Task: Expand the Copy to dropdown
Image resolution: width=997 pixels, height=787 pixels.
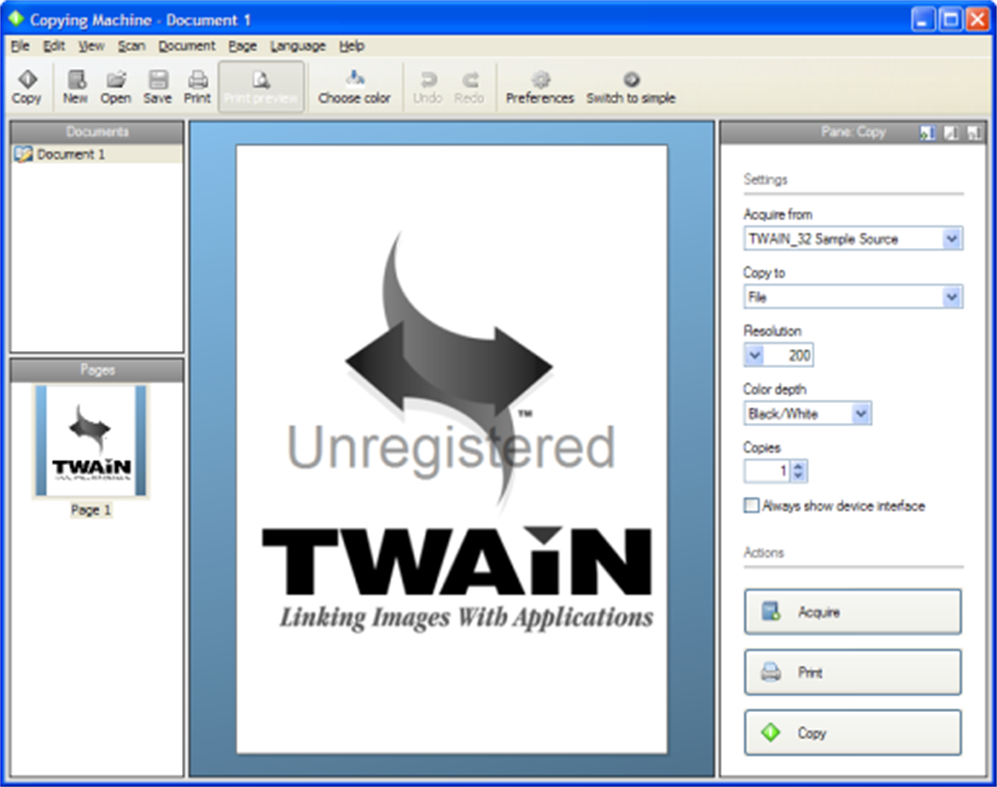Action: (951, 296)
